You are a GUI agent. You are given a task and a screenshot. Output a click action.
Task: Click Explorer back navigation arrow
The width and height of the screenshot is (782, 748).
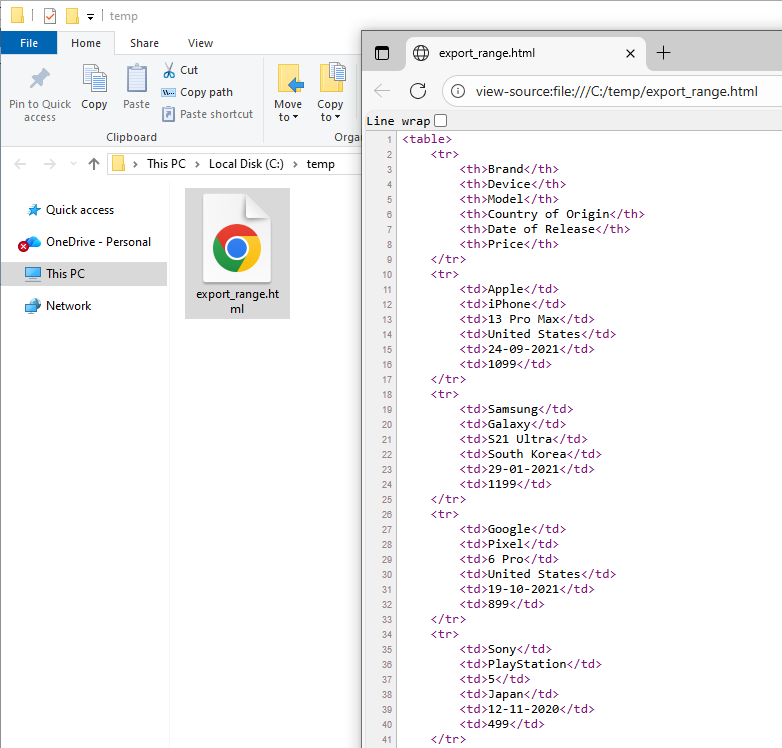tap(20, 164)
